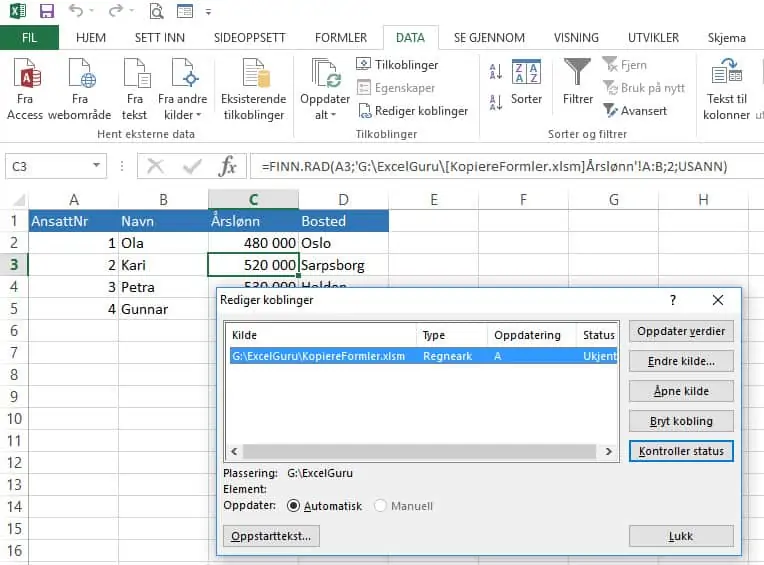Import data with Fra webområde
The width and height of the screenshot is (764, 565).
pos(80,89)
